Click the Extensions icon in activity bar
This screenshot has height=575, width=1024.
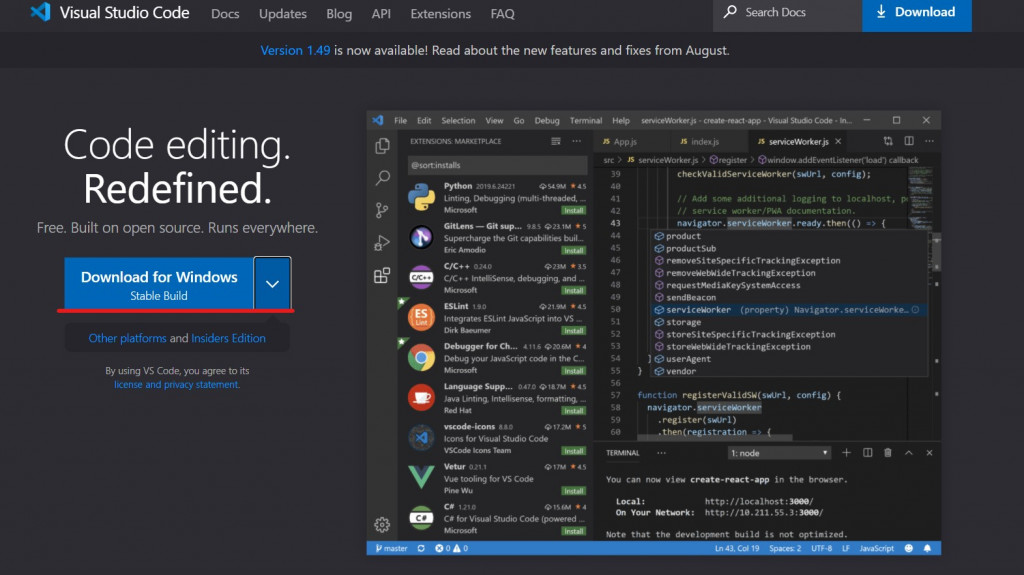pyautogui.click(x=382, y=275)
